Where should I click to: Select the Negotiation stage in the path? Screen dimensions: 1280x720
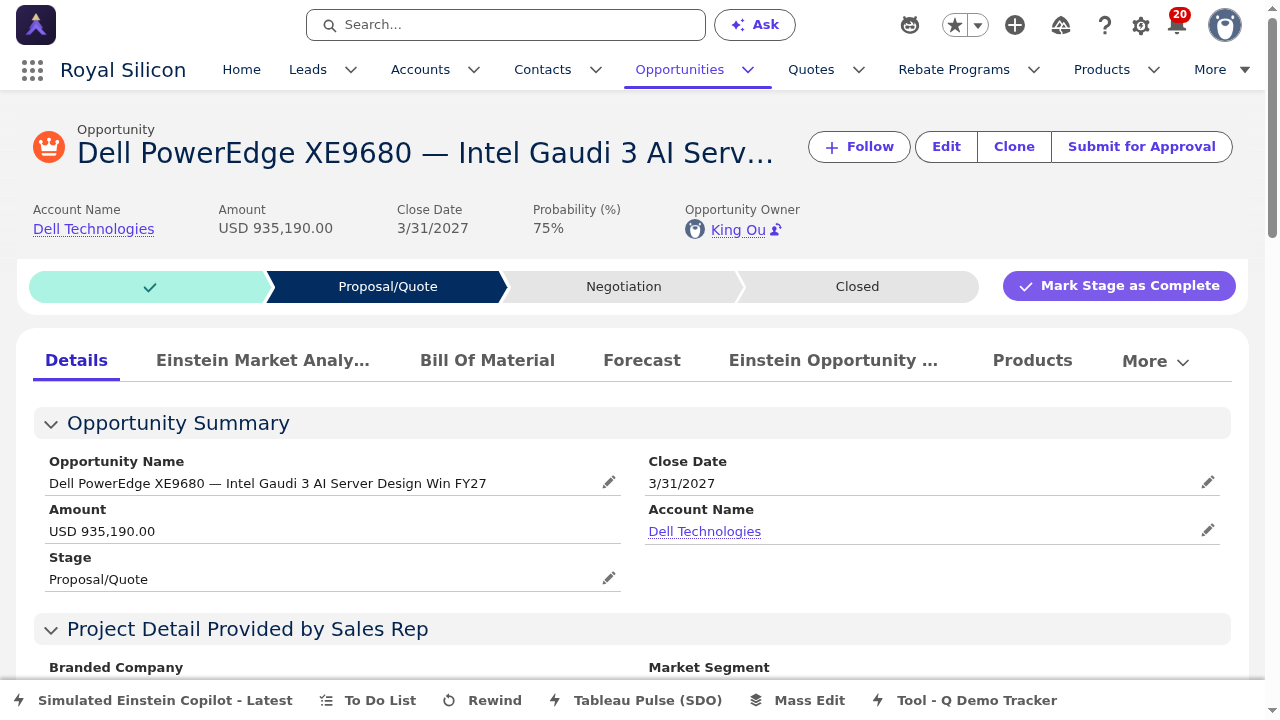pyautogui.click(x=624, y=287)
